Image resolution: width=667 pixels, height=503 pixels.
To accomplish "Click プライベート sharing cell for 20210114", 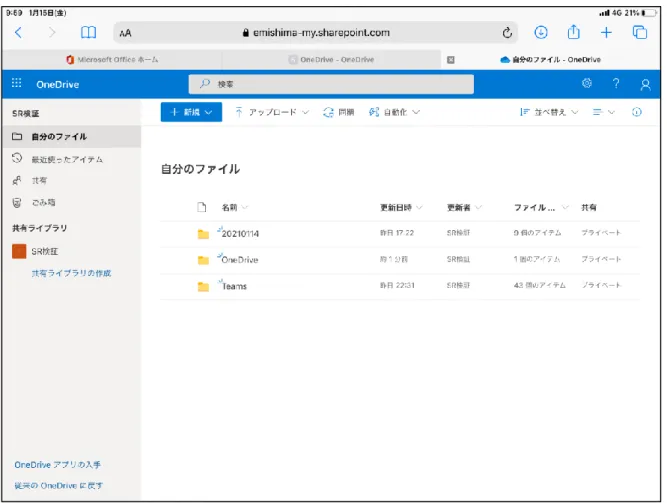I will [x=601, y=233].
